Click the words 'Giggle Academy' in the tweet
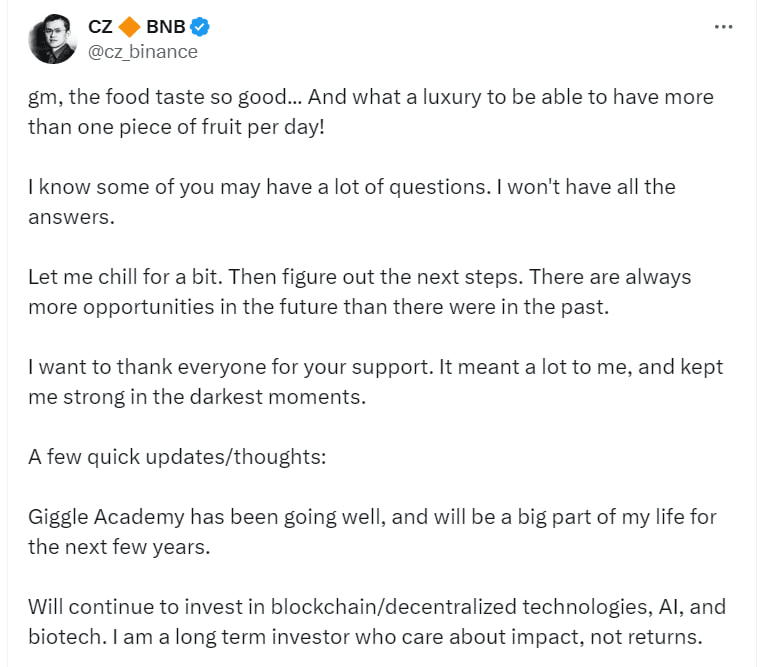764x667 pixels. (x=106, y=517)
